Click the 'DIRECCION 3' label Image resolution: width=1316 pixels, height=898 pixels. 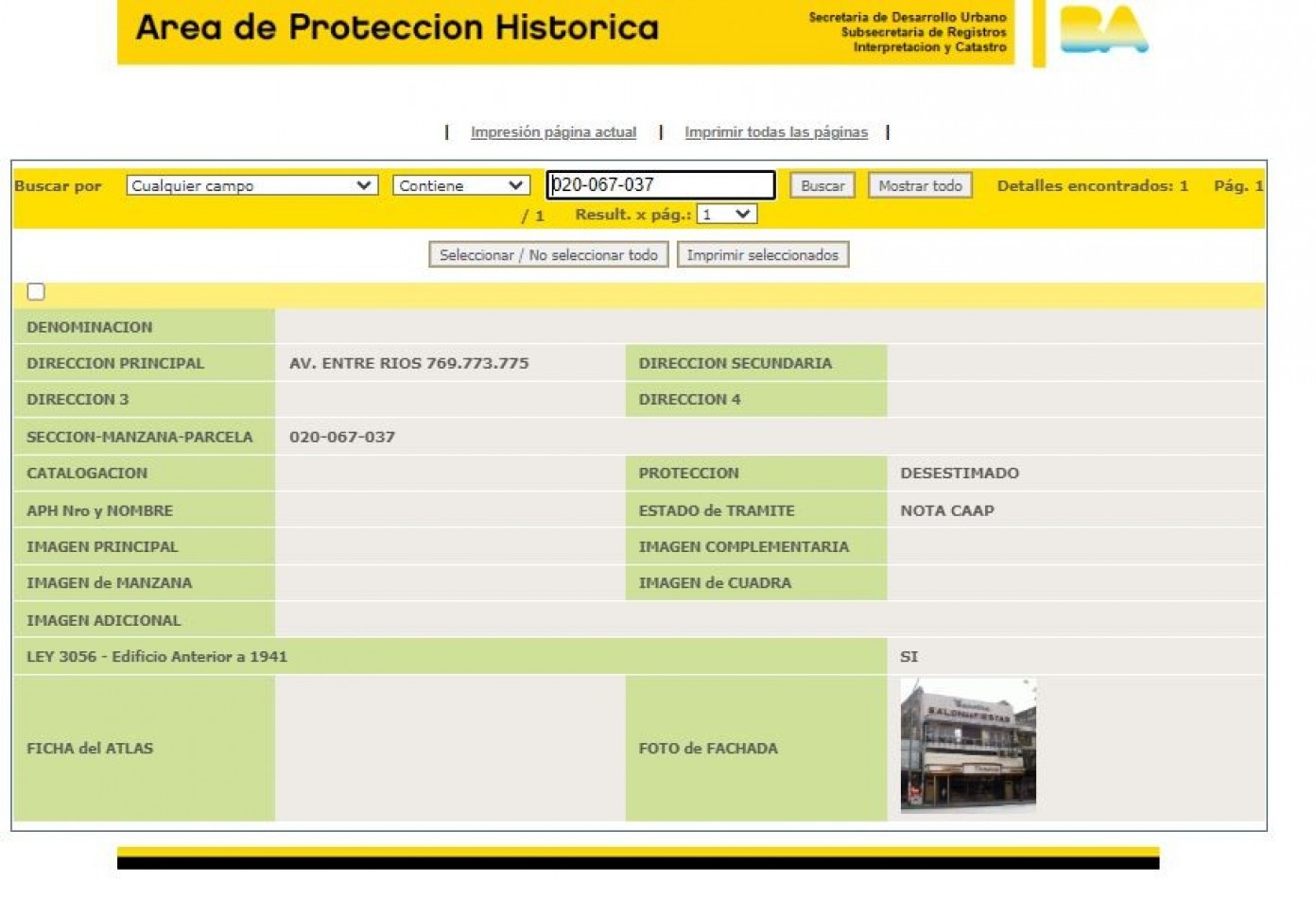(78, 399)
